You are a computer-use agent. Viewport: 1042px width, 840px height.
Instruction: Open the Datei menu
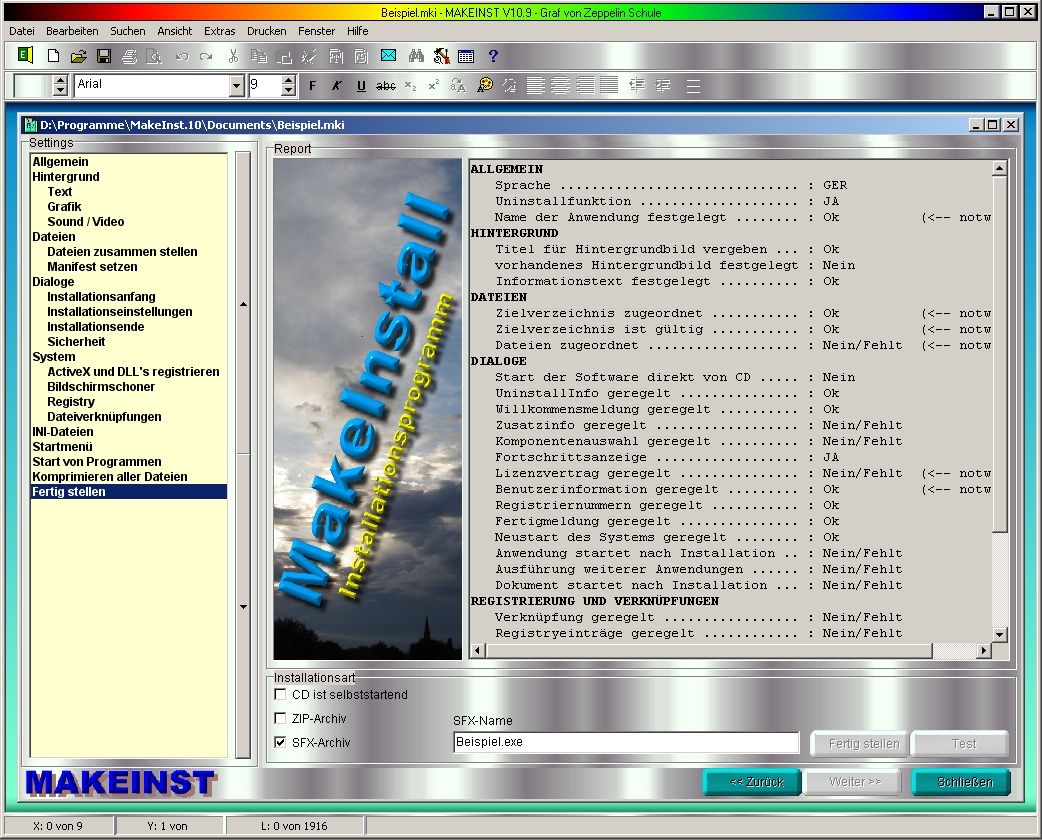pyautogui.click(x=22, y=31)
